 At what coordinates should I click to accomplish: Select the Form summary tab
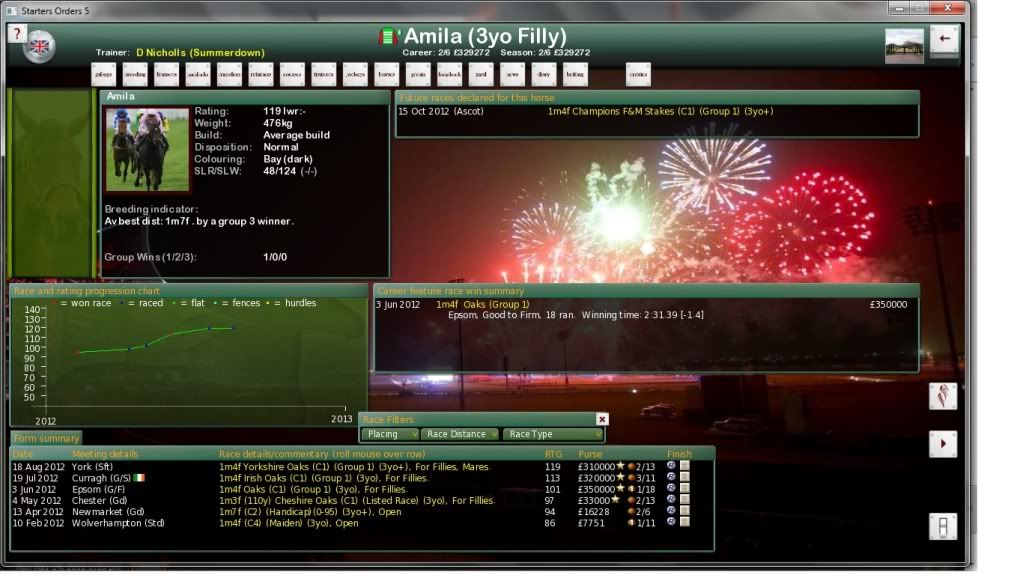46,438
